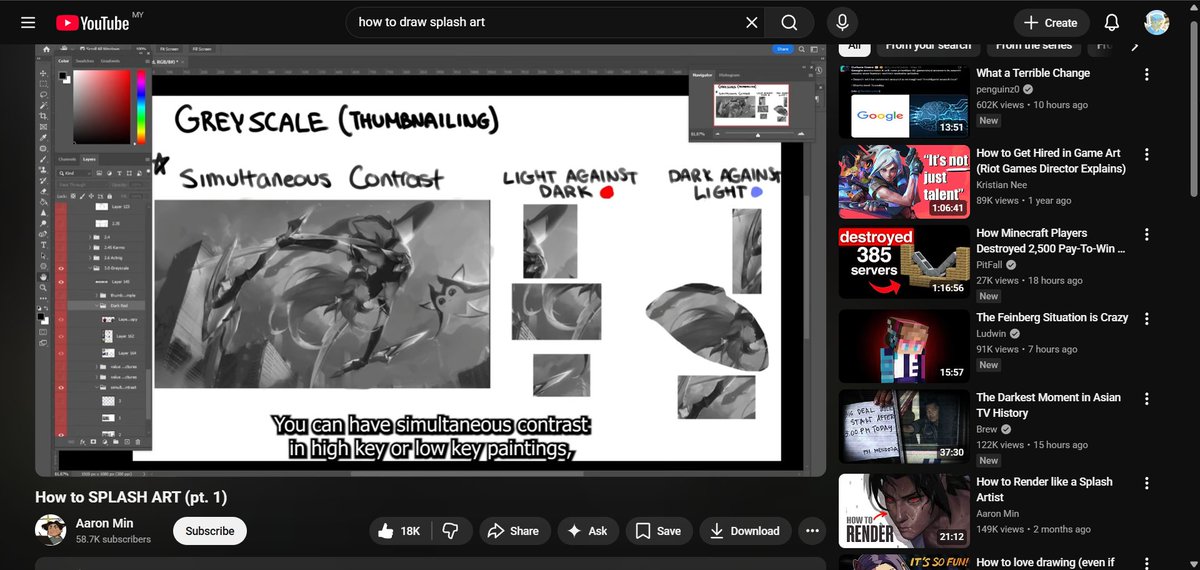Pause the playing splash art video
This screenshot has width=1200, height=570.
tap(430, 260)
